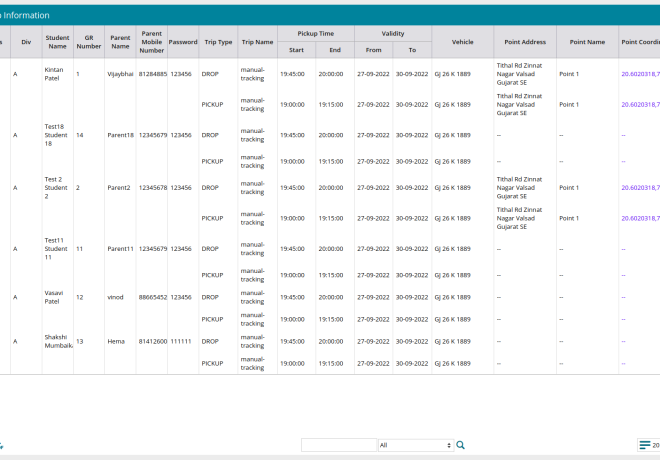
Task: Click the partially visible bottom-left icon
Action: (x=2, y=445)
